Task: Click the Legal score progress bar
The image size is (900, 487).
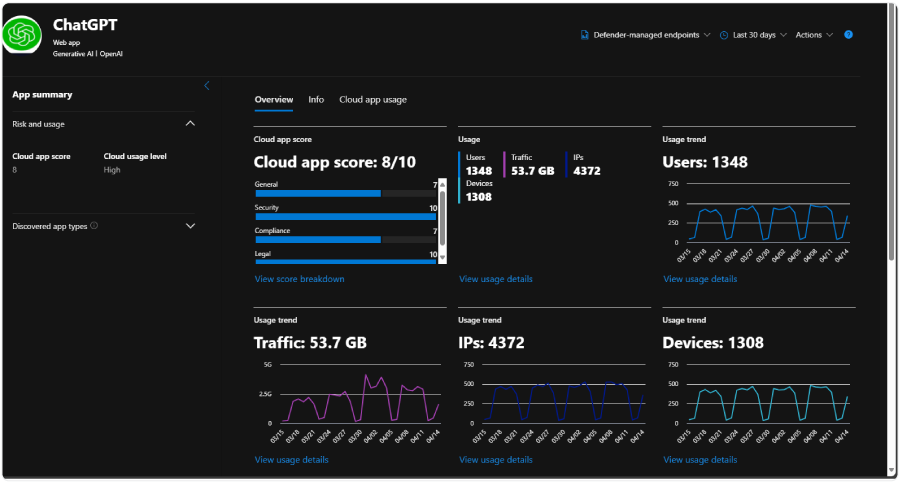Action: tap(346, 261)
